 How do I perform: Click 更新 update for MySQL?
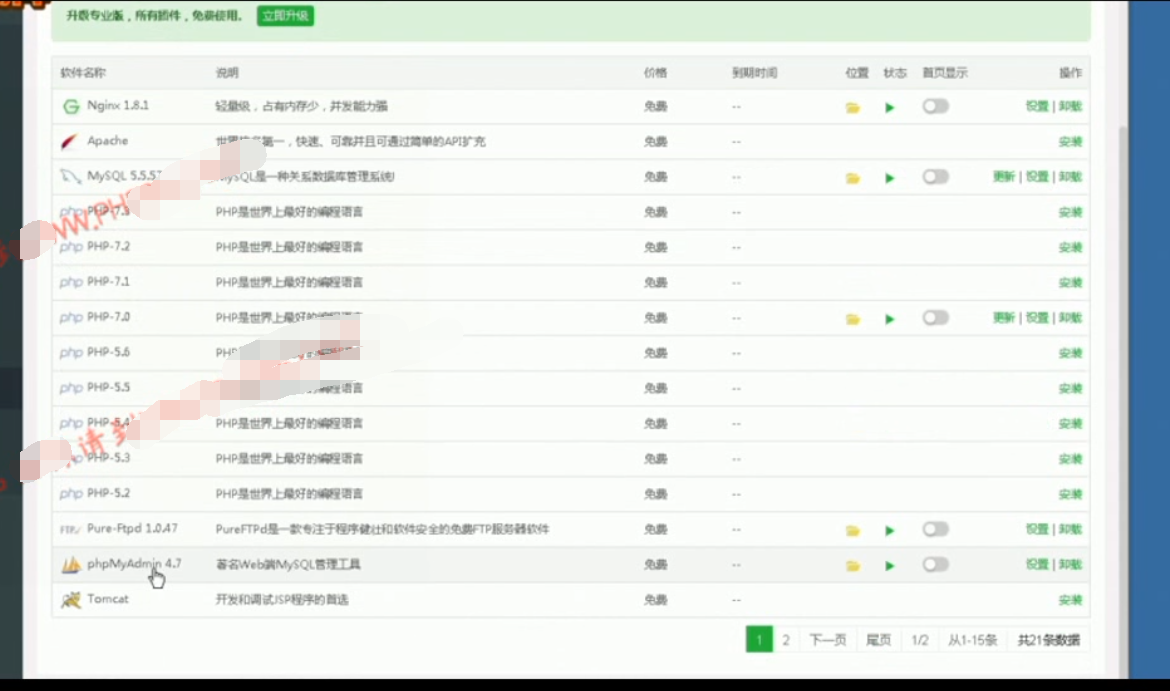click(x=1004, y=177)
